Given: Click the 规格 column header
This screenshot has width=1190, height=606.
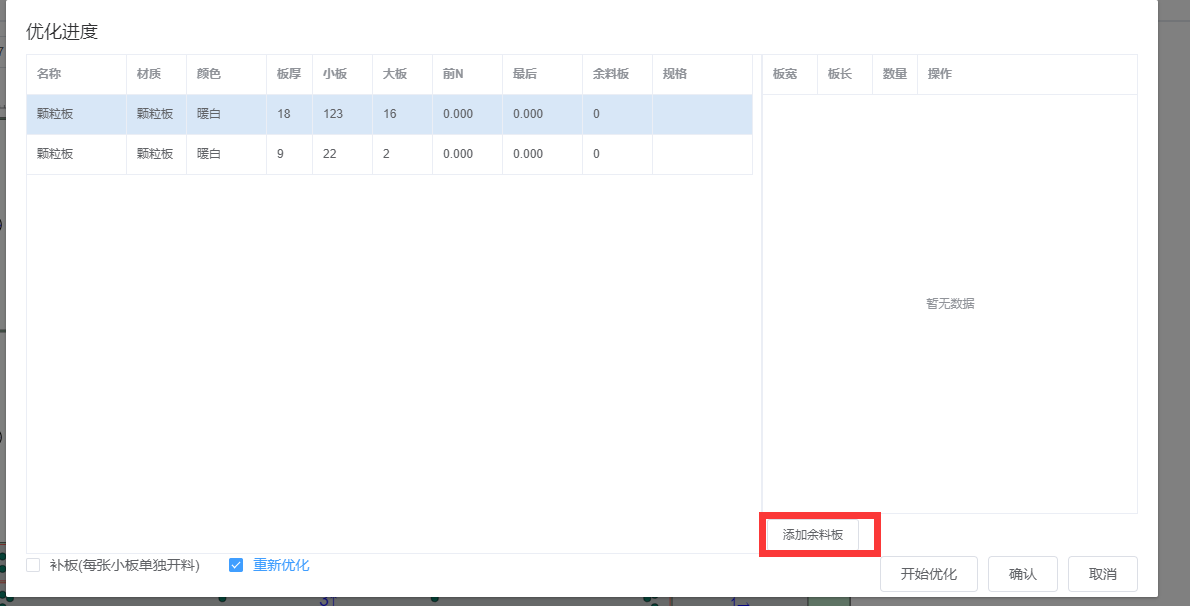Looking at the screenshot, I should [x=675, y=74].
